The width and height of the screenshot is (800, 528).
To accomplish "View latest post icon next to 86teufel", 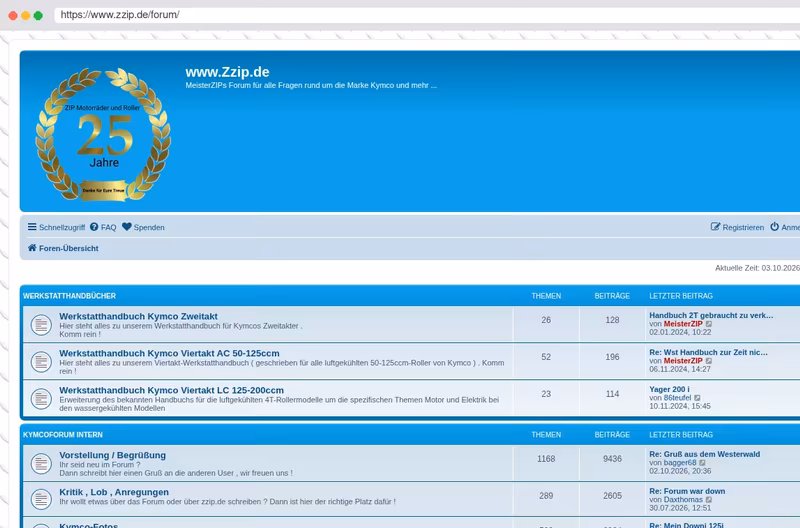I will click(x=697, y=398).
